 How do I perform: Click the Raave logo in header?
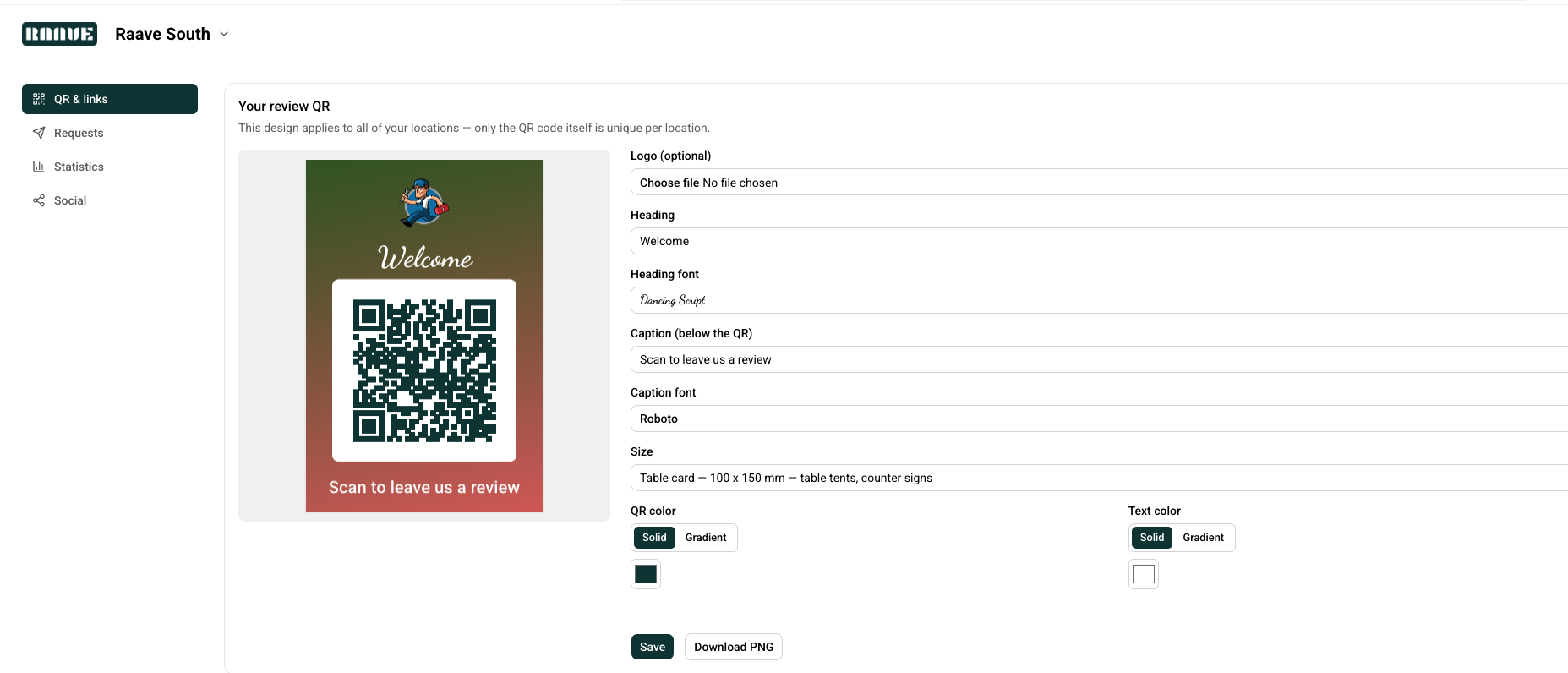[59, 34]
